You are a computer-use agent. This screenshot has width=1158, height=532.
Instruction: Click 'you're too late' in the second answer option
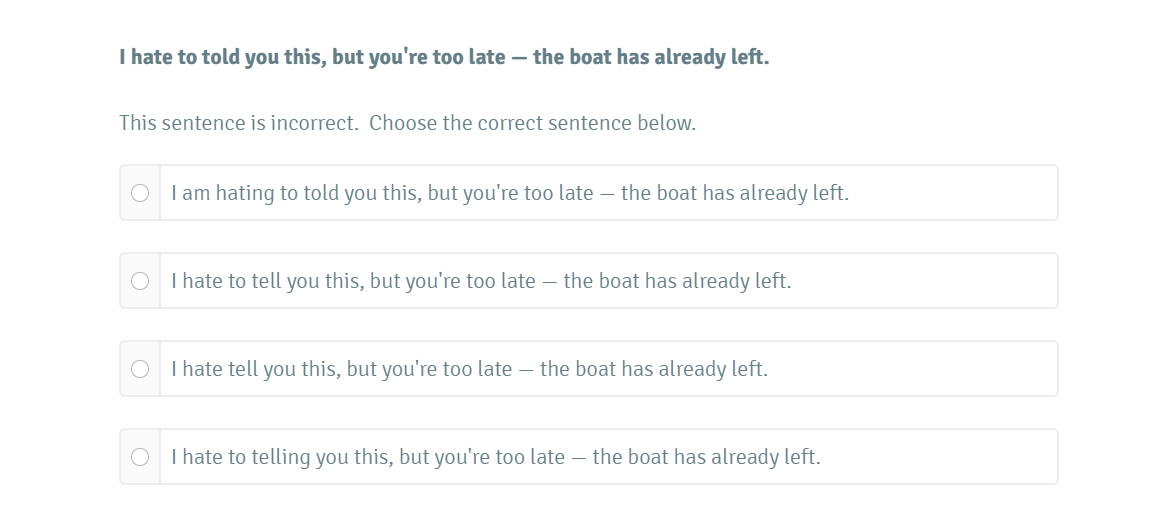point(471,281)
